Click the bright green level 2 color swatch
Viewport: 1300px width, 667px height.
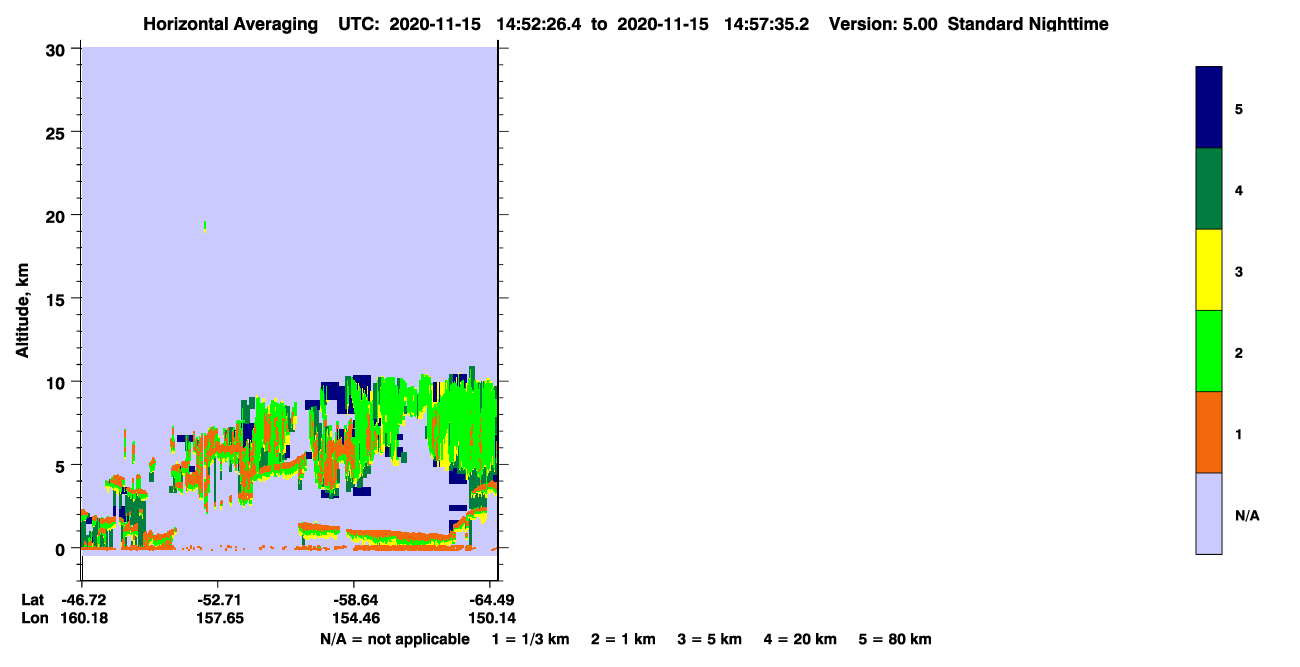[1209, 351]
